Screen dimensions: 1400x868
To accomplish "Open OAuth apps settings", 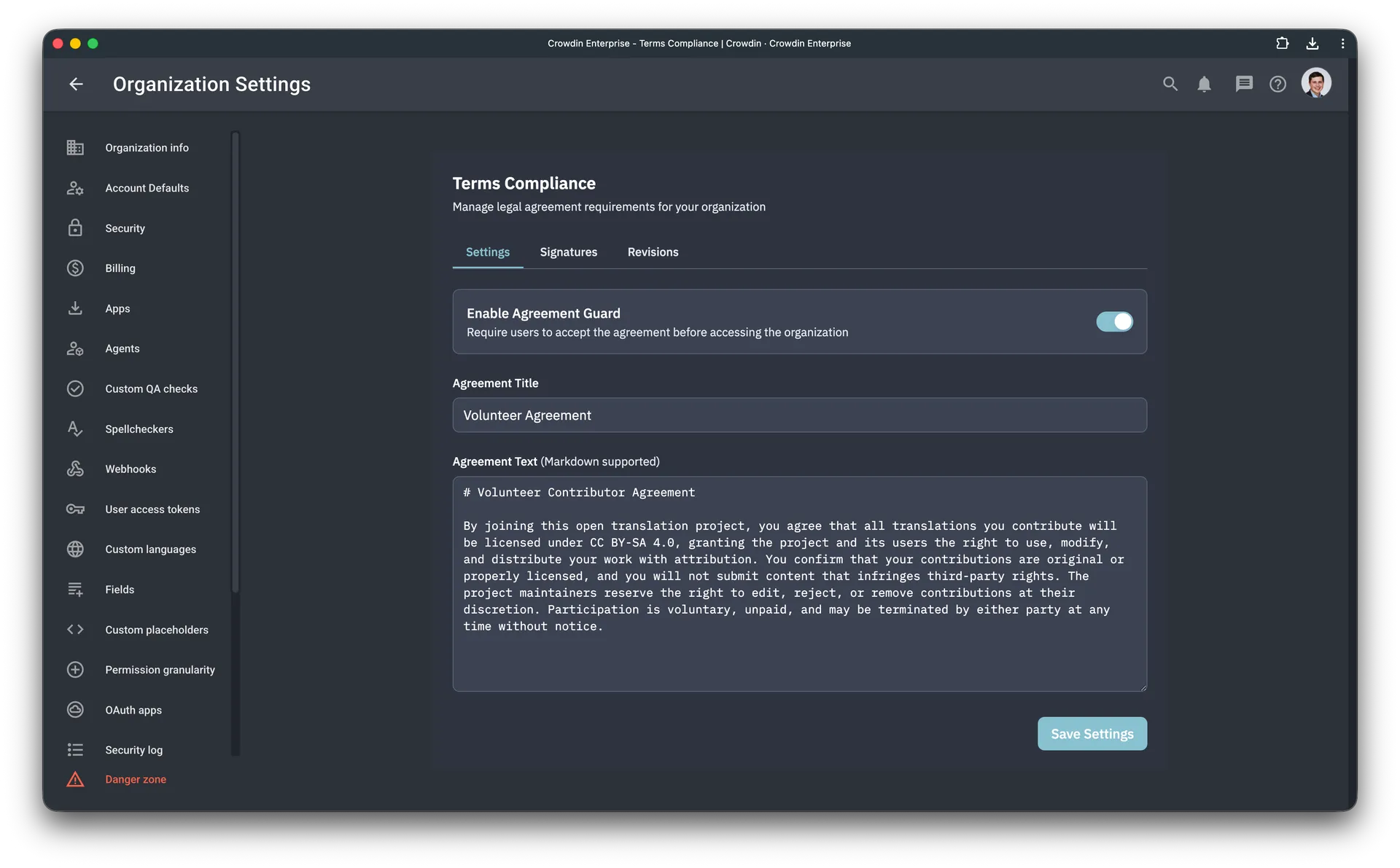I will 132,709.
